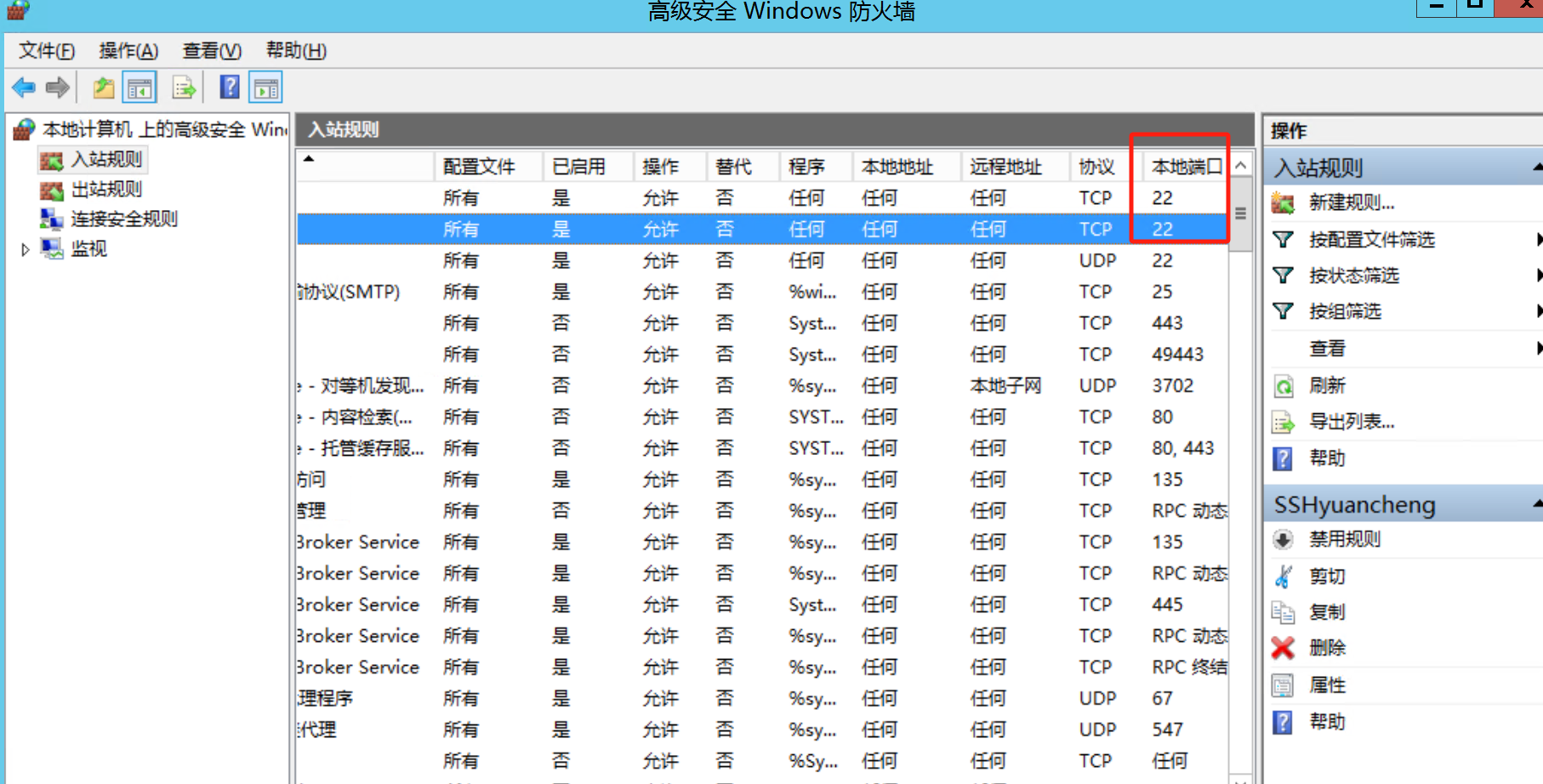Collapse the SSHyuancheng actions section
This screenshot has width=1543, height=784.
point(1536,505)
